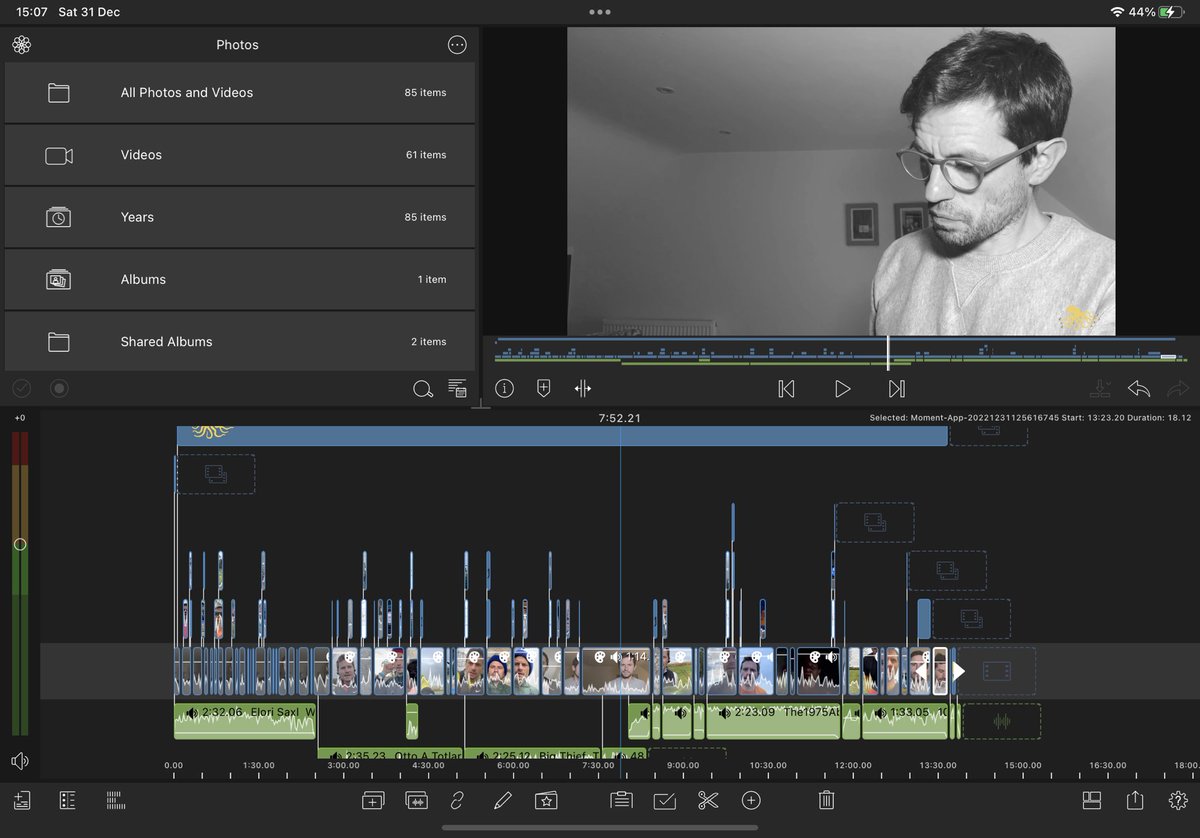
Task: Undo the last action
Action: click(x=1139, y=389)
